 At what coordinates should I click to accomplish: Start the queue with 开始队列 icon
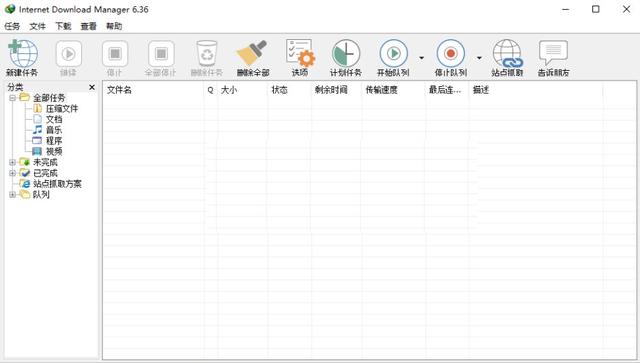click(393, 53)
